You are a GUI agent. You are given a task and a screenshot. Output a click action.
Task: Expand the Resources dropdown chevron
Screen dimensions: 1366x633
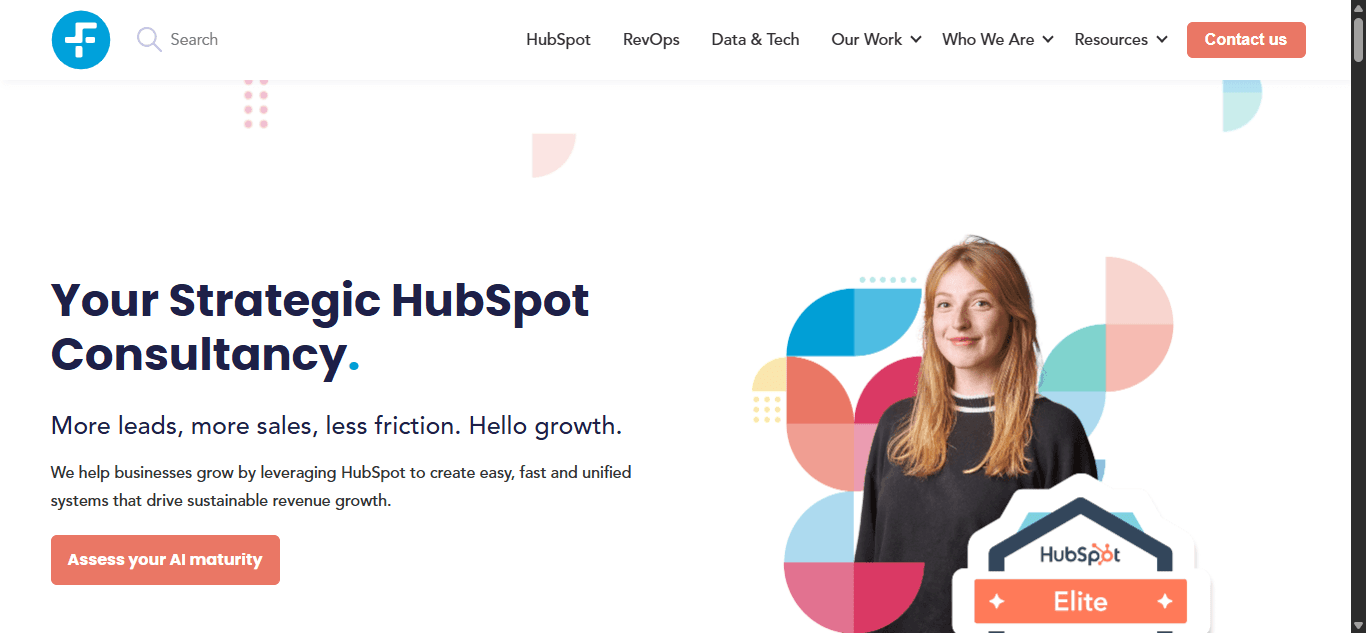pyautogui.click(x=1162, y=40)
